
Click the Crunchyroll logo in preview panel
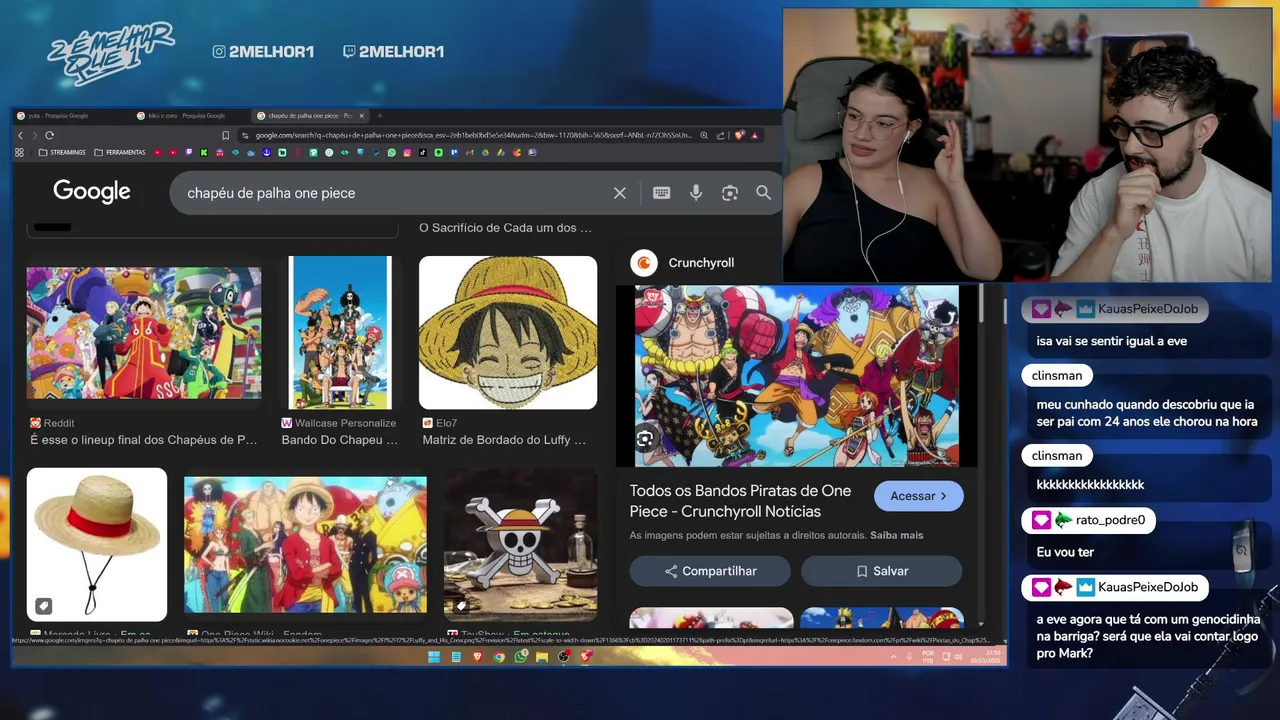click(x=645, y=263)
